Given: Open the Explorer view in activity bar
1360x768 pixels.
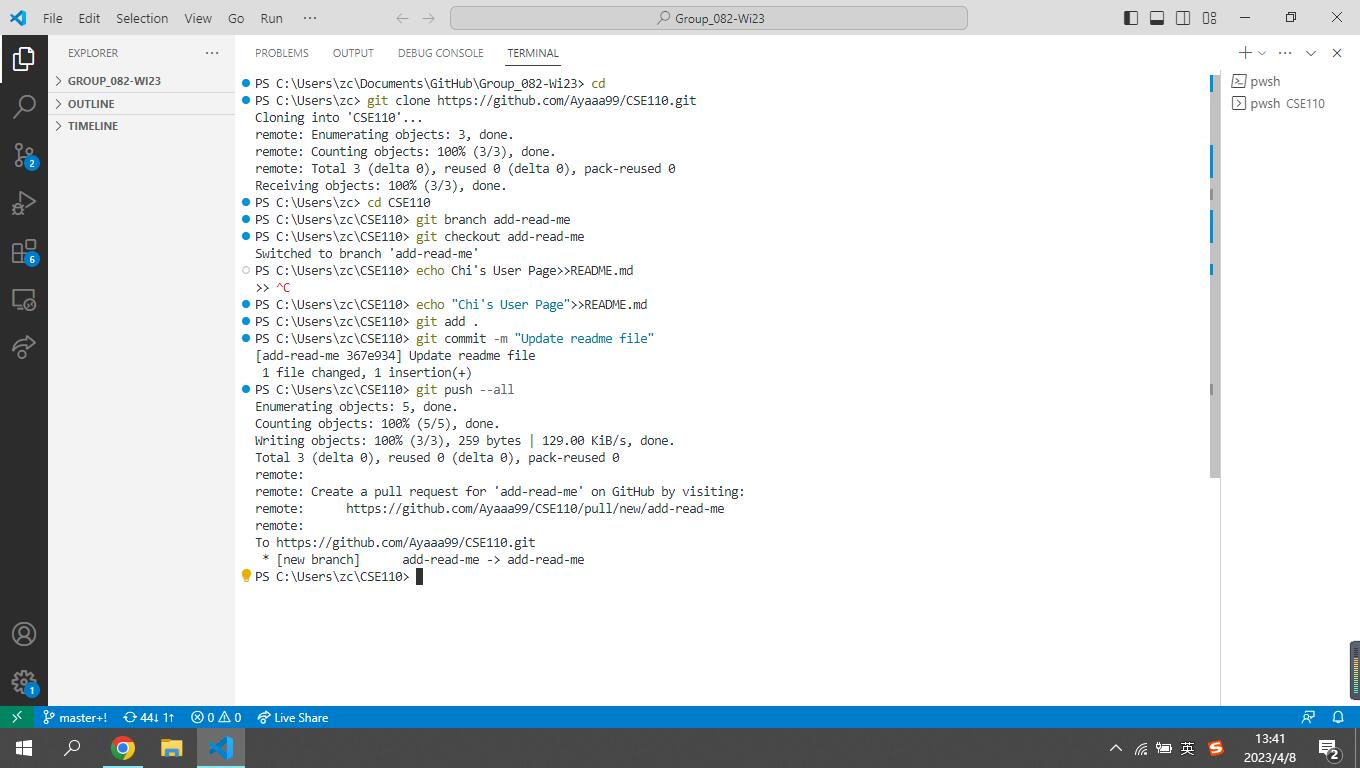Looking at the screenshot, I should [24, 59].
